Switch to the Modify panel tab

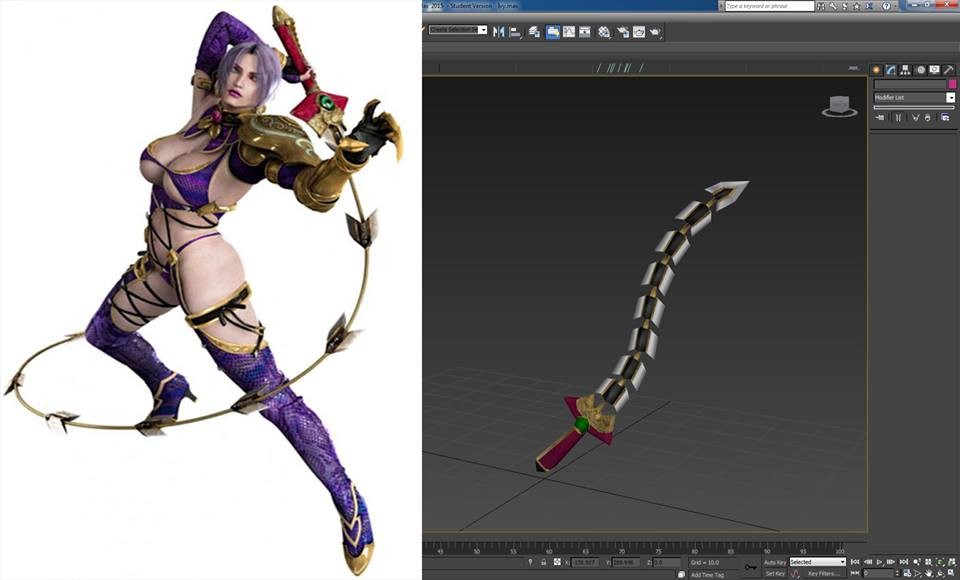point(891,70)
